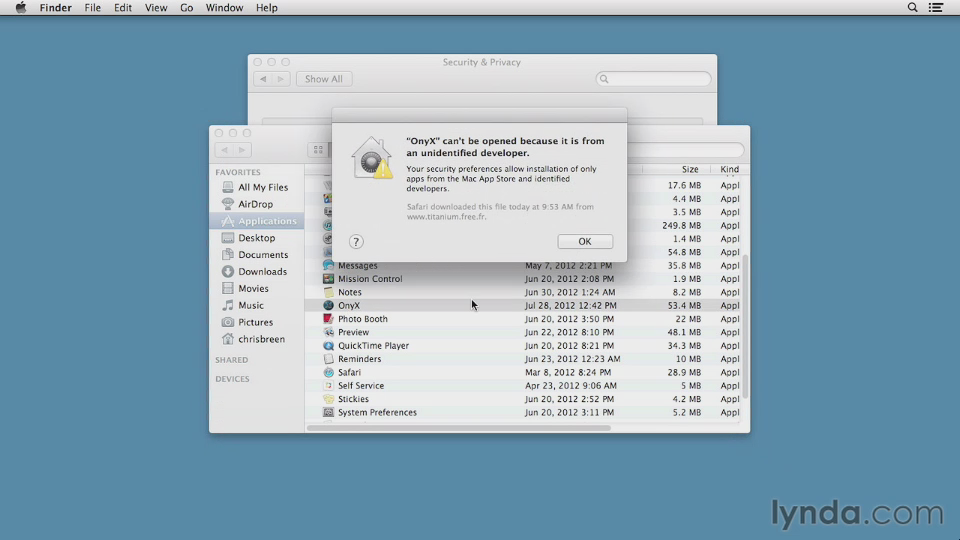Click the DEVICES sidebar heading
The image size is (960, 540).
click(x=232, y=379)
